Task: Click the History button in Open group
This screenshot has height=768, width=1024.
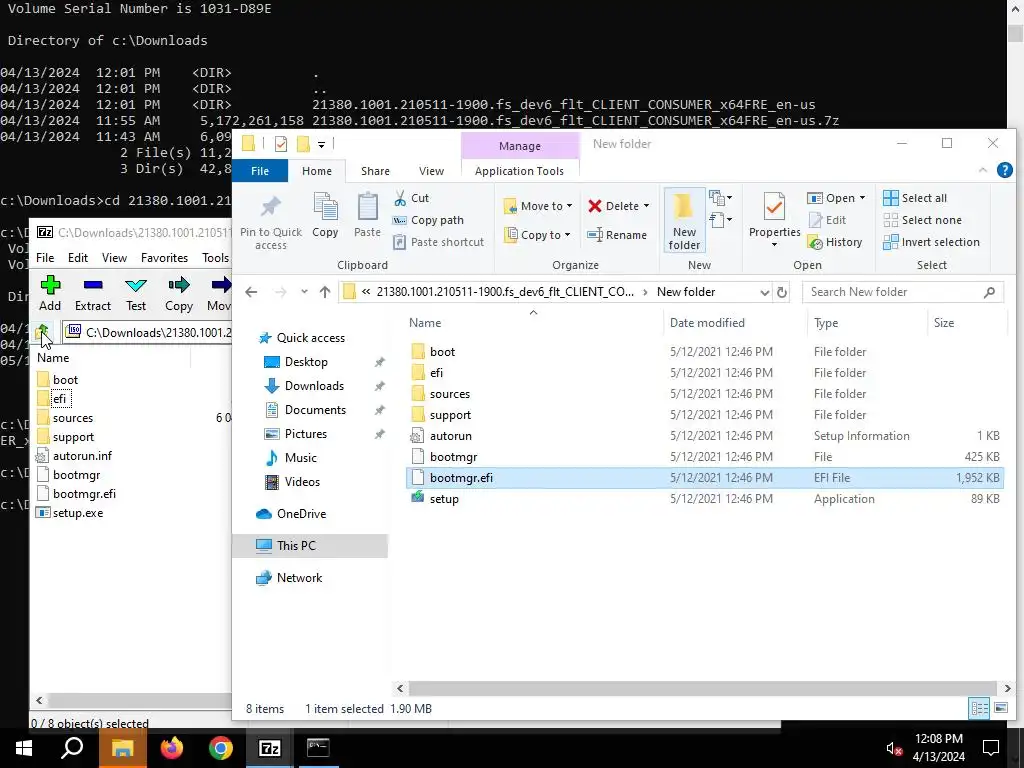Action: (835, 242)
